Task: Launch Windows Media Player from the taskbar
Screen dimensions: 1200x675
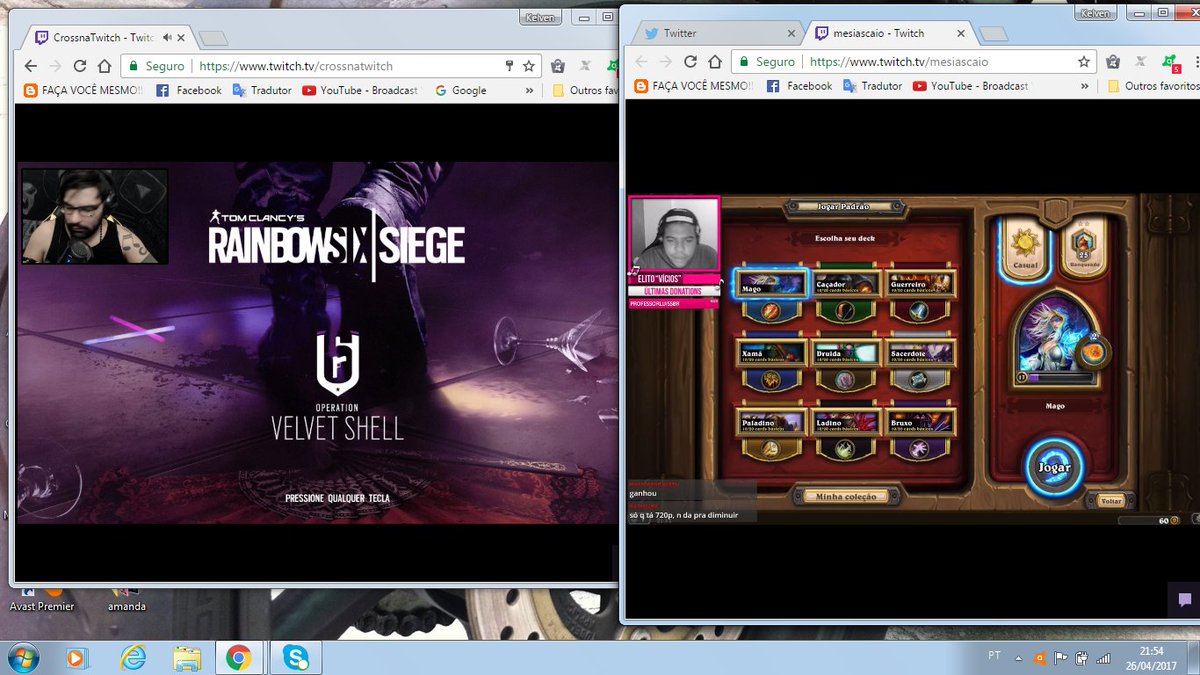Action: (x=78, y=658)
